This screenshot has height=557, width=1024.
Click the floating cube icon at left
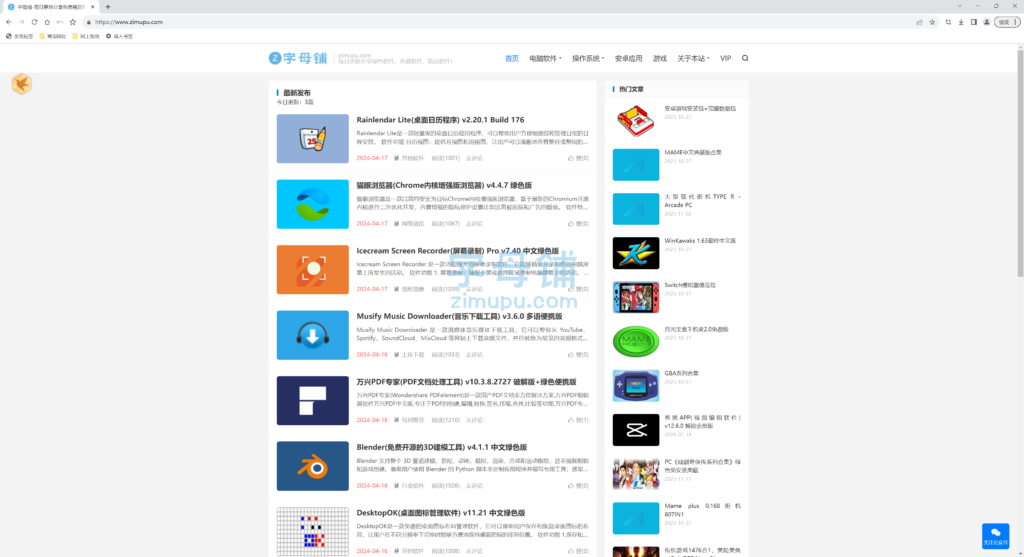(22, 84)
